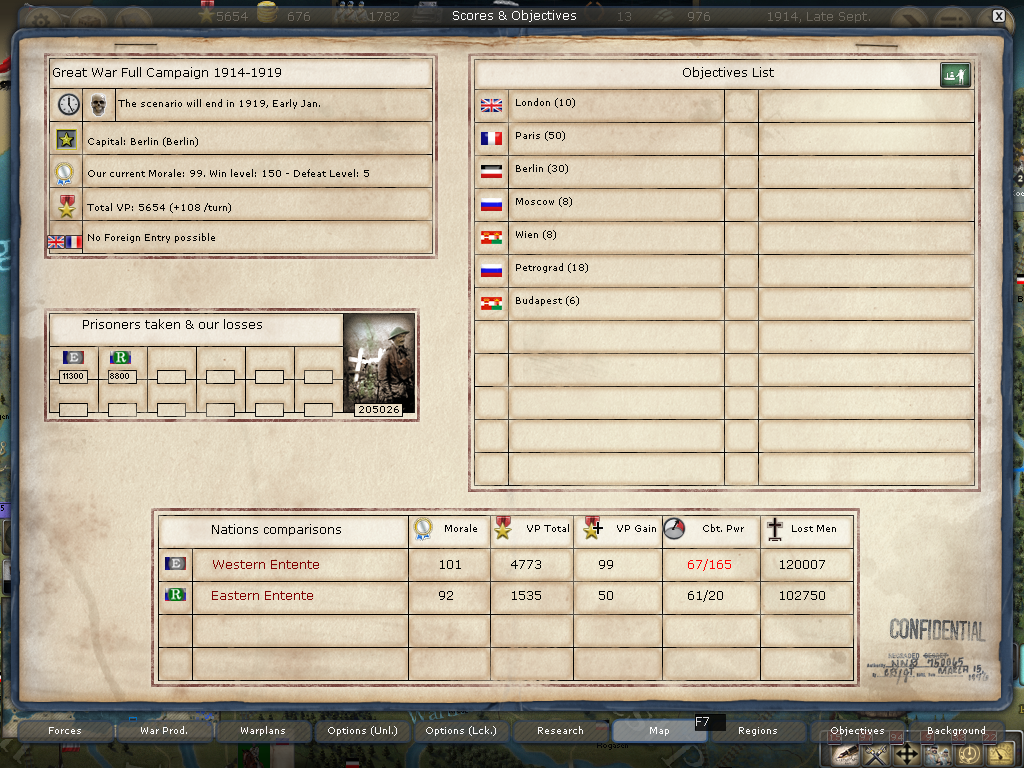The width and height of the screenshot is (1024, 768).
Task: Click the British flag beside London objective
Action: point(491,104)
